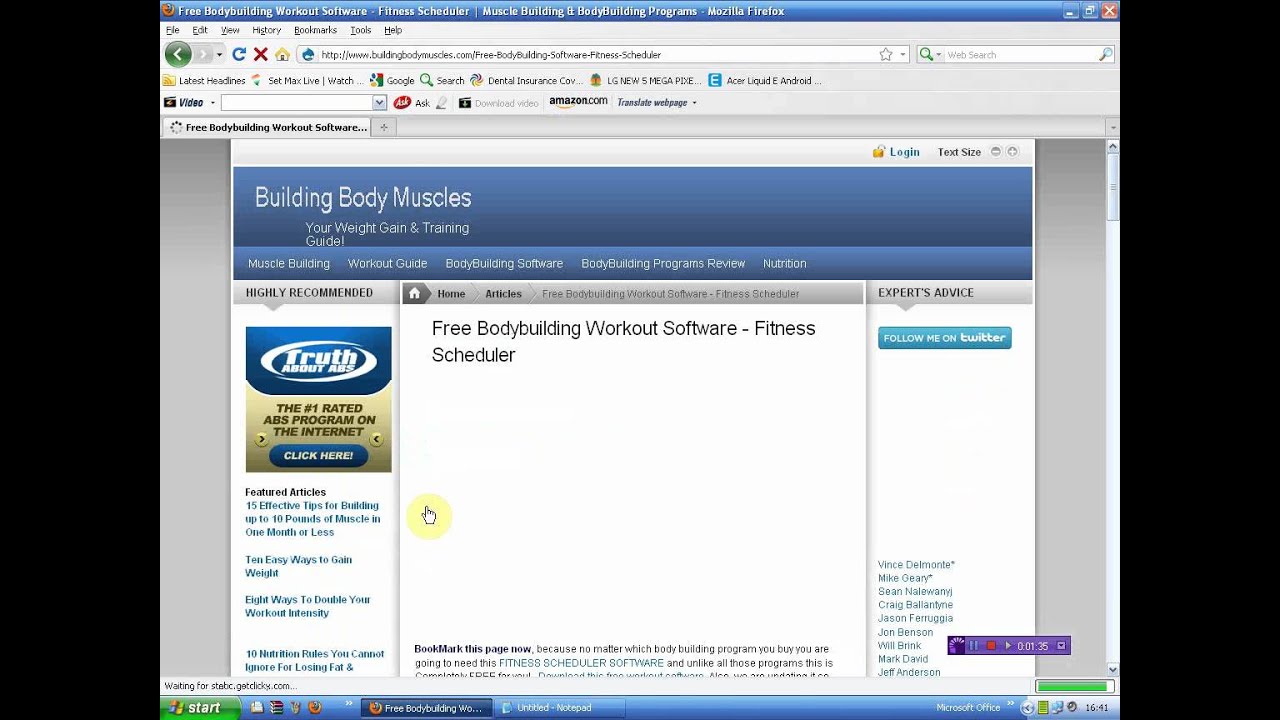Viewport: 1280px width, 720px height.
Task: Pause the screen recorder
Action: [973, 646]
